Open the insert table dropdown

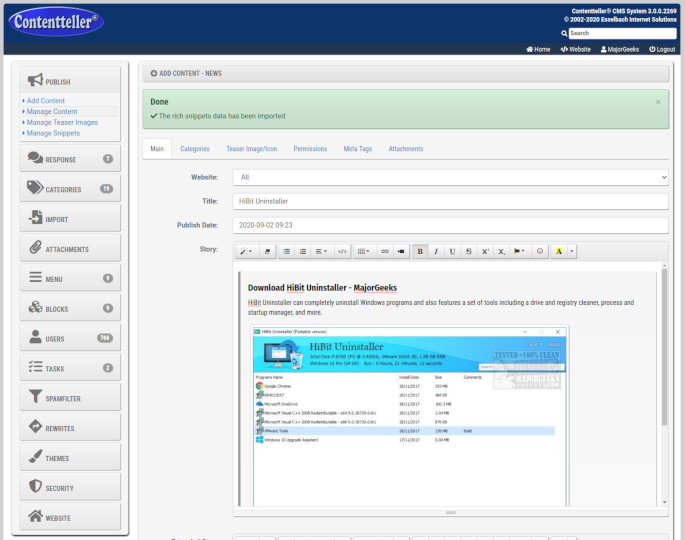coord(363,251)
